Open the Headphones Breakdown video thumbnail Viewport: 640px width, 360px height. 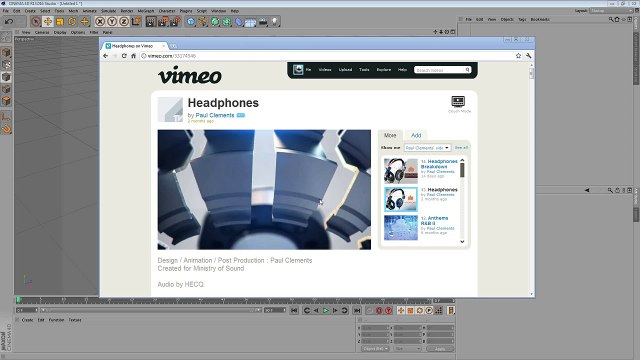pyautogui.click(x=401, y=171)
